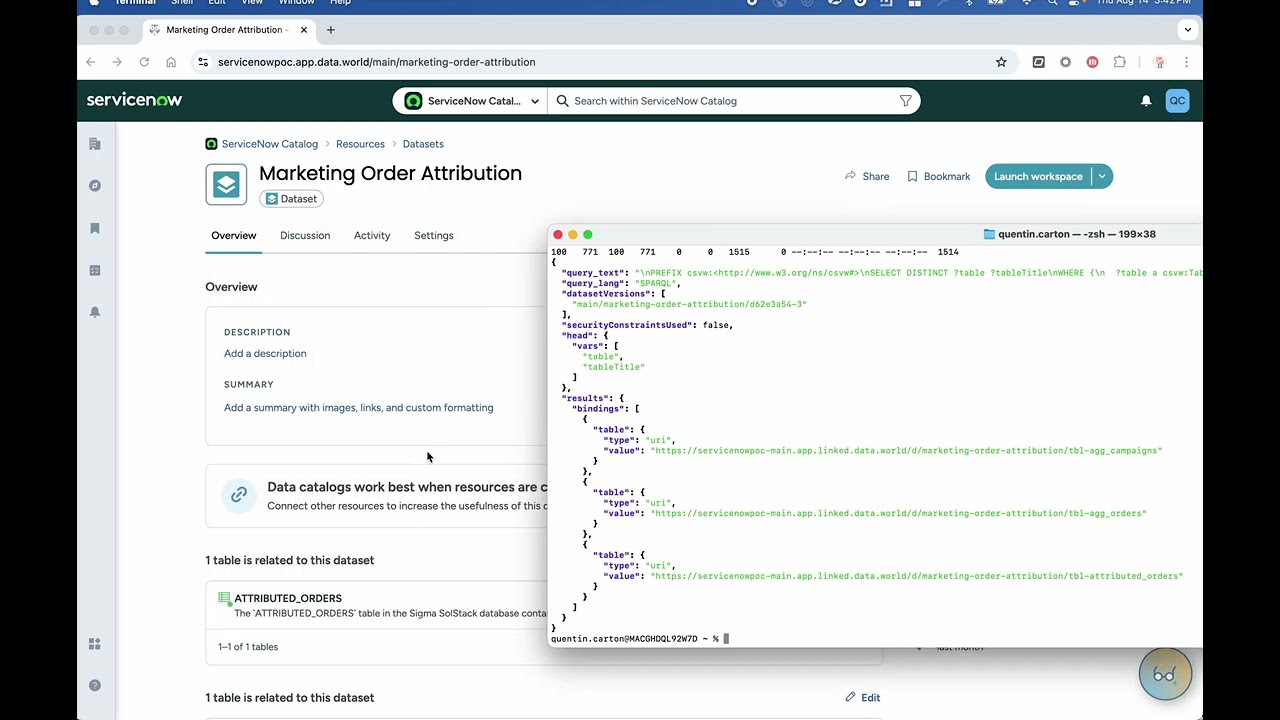Click the browser address bar URL
1280x720 pixels.
(x=376, y=62)
